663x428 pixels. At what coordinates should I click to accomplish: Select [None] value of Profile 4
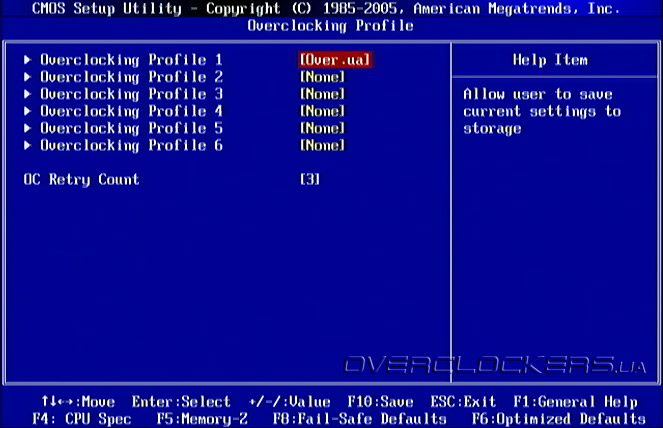pyautogui.click(x=323, y=111)
